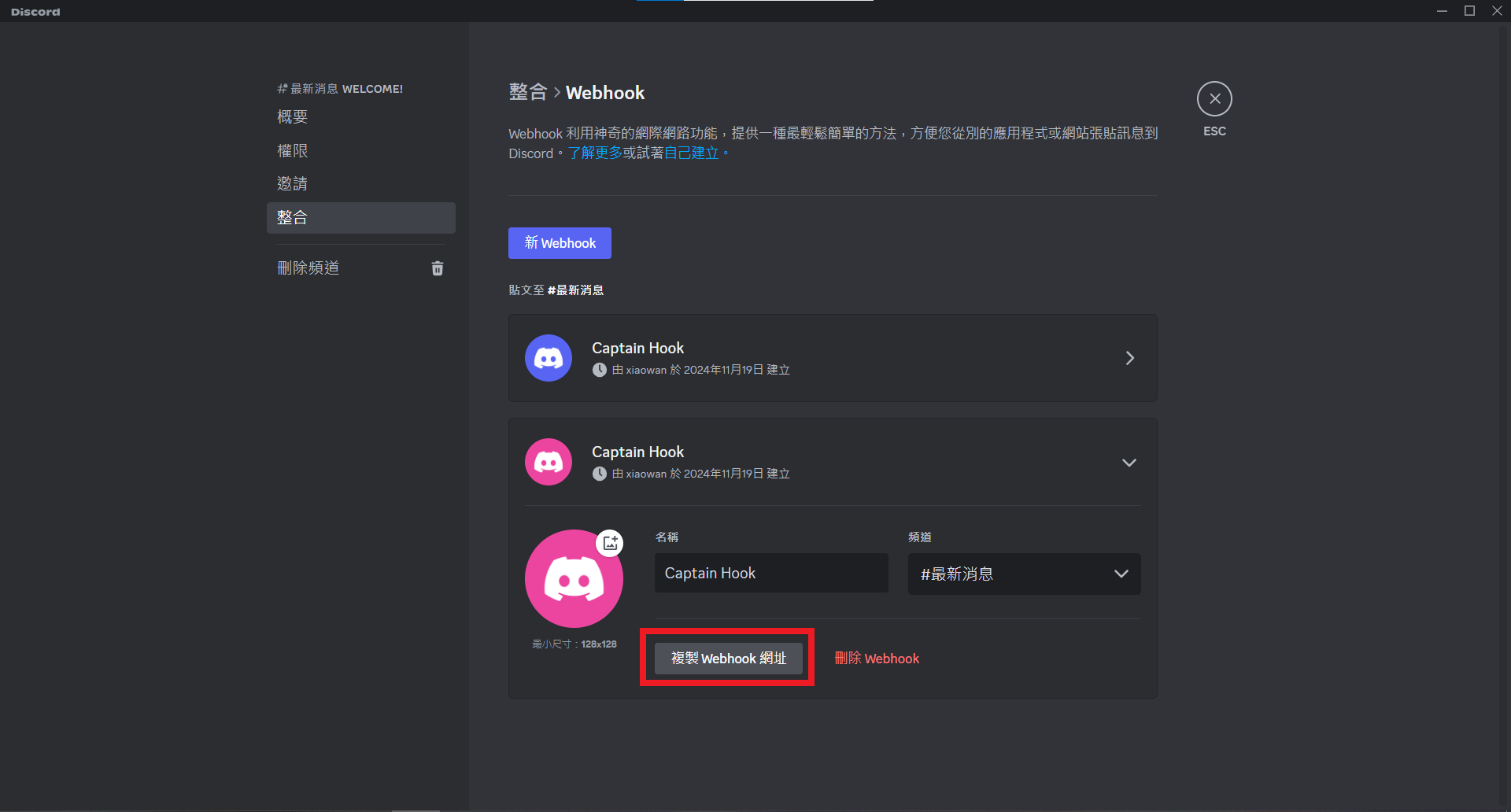The height and width of the screenshot is (812, 1511).
Task: Open the 了解更多 link
Action: [595, 153]
